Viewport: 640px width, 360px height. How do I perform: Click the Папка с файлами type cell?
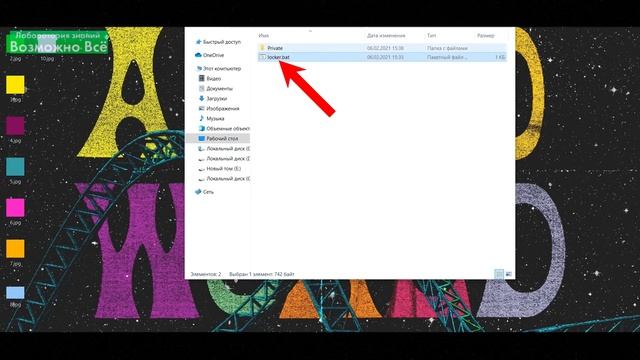[447, 48]
